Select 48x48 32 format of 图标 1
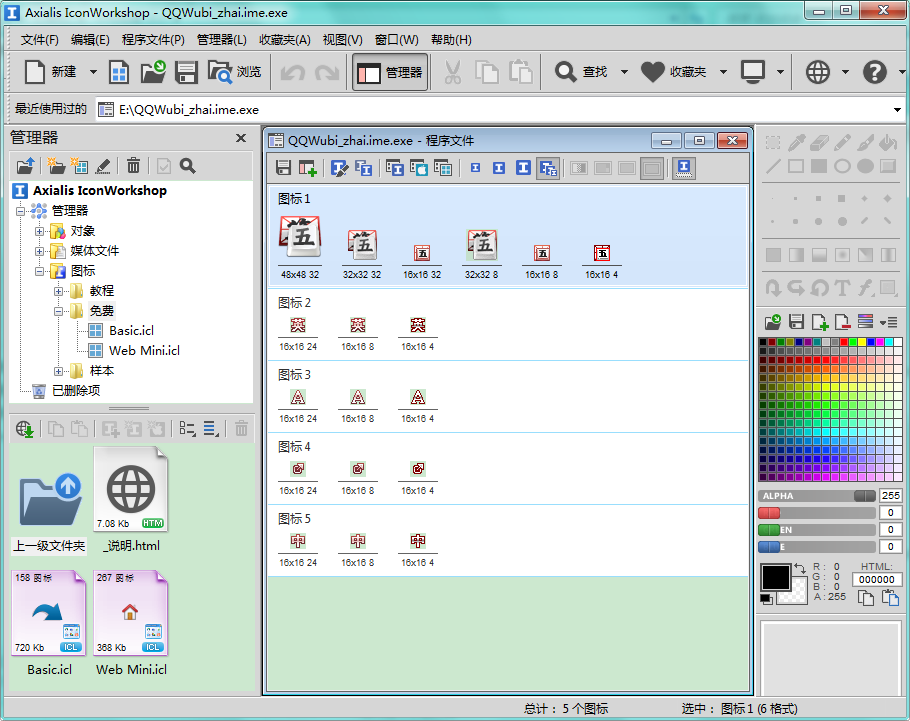Viewport: 910px width, 721px height. pyautogui.click(x=300, y=248)
